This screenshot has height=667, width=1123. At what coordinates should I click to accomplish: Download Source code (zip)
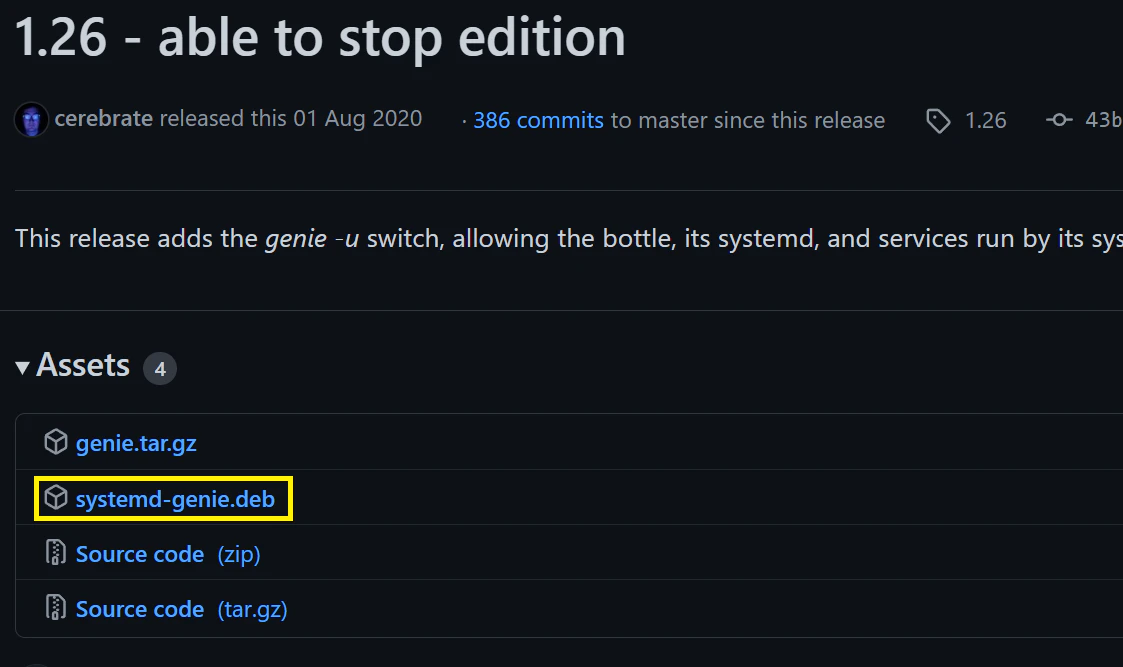(168, 555)
